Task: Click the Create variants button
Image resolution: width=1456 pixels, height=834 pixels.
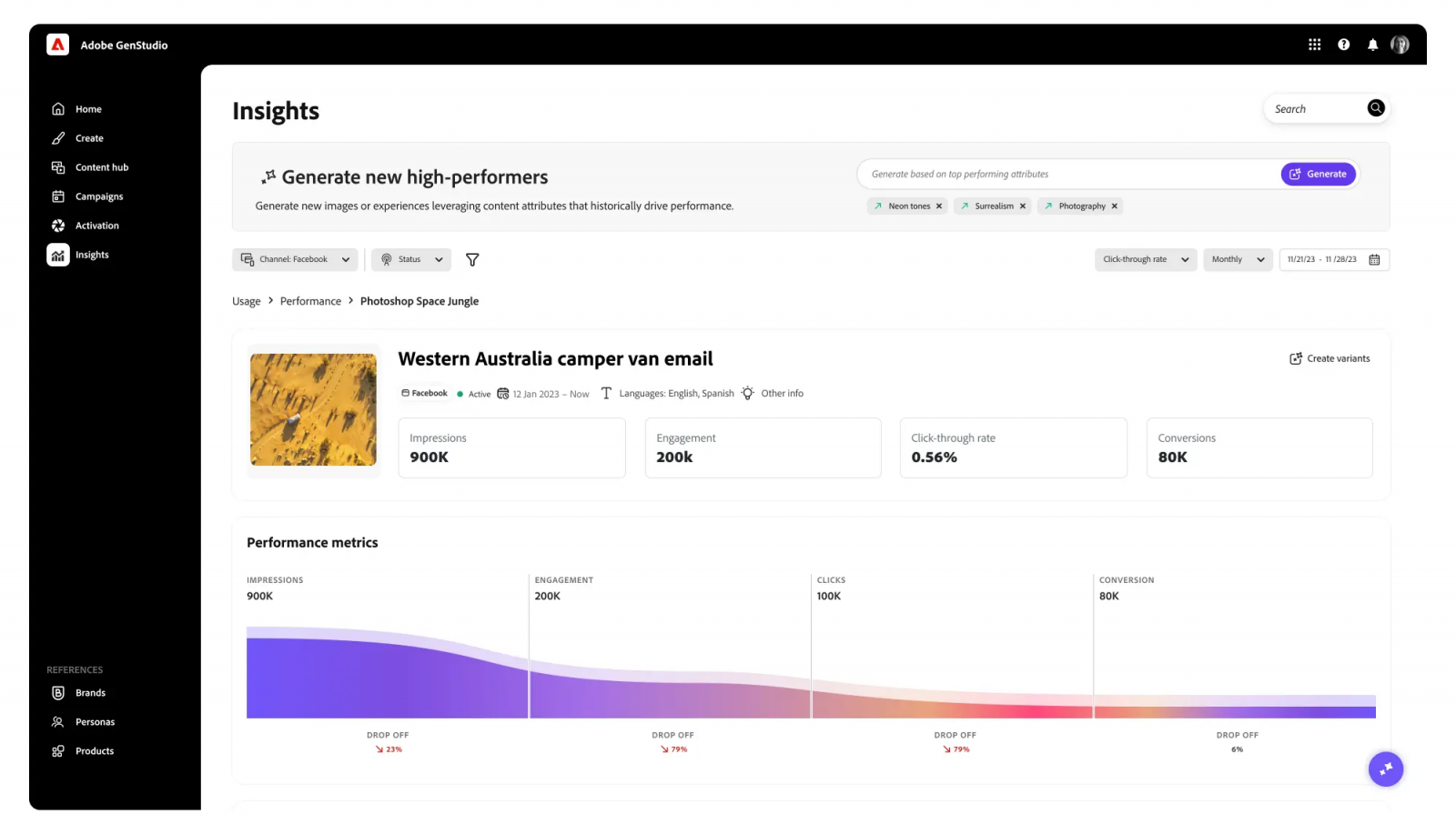Action: pyautogui.click(x=1330, y=357)
